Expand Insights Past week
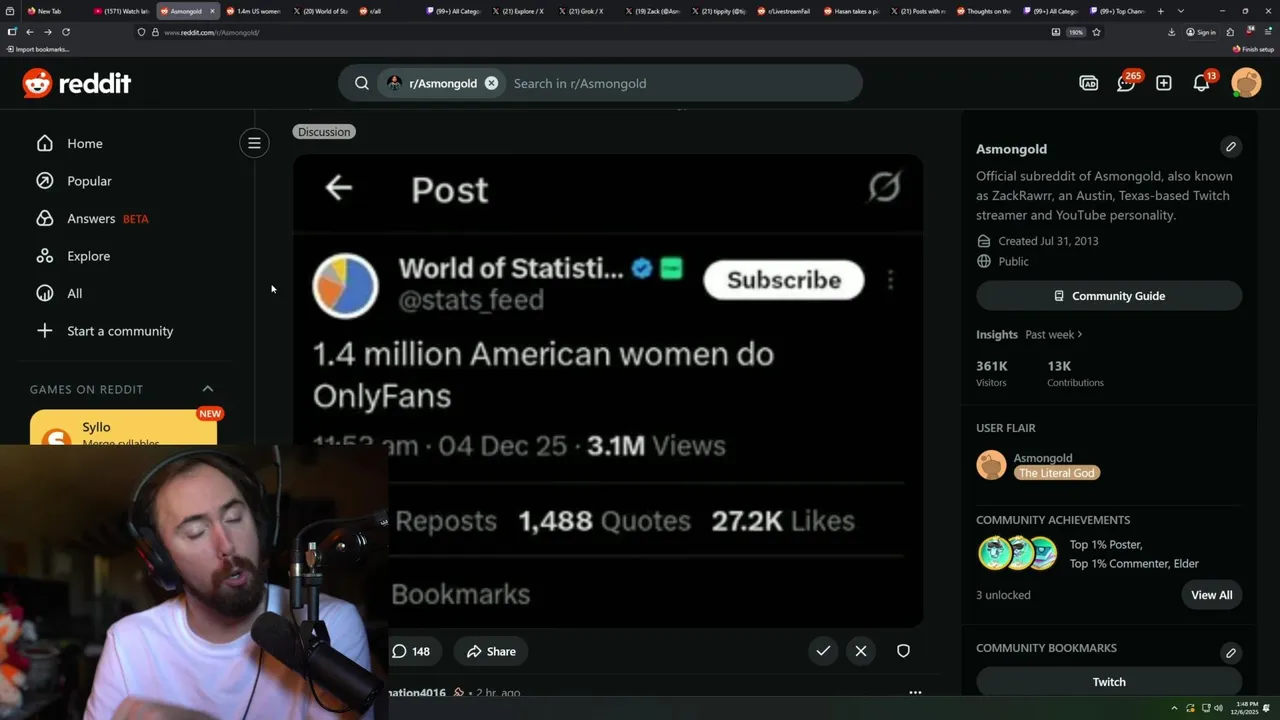 pos(1053,334)
